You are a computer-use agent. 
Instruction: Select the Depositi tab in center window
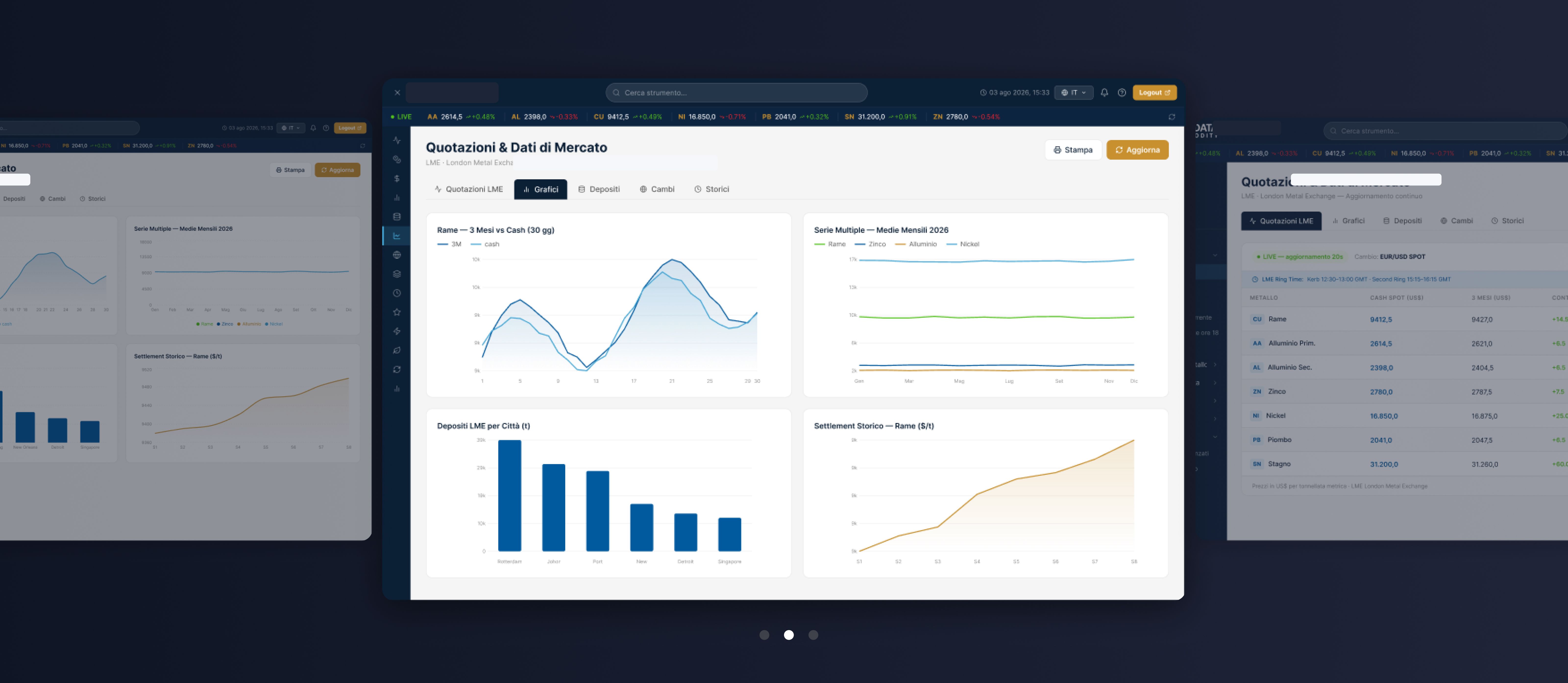599,189
